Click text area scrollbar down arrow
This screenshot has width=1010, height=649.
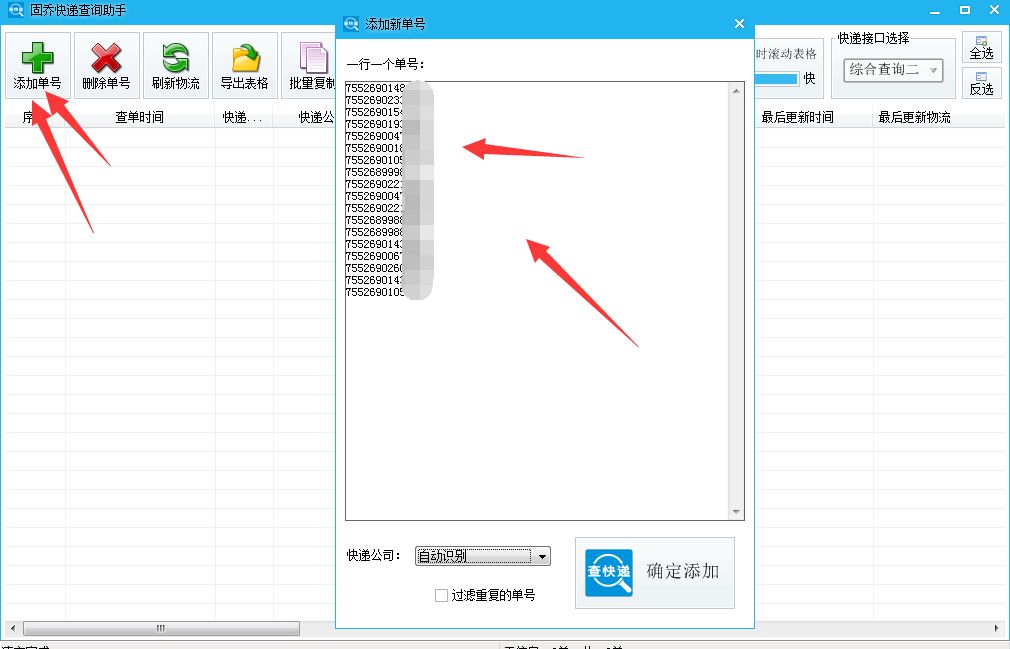(736, 512)
